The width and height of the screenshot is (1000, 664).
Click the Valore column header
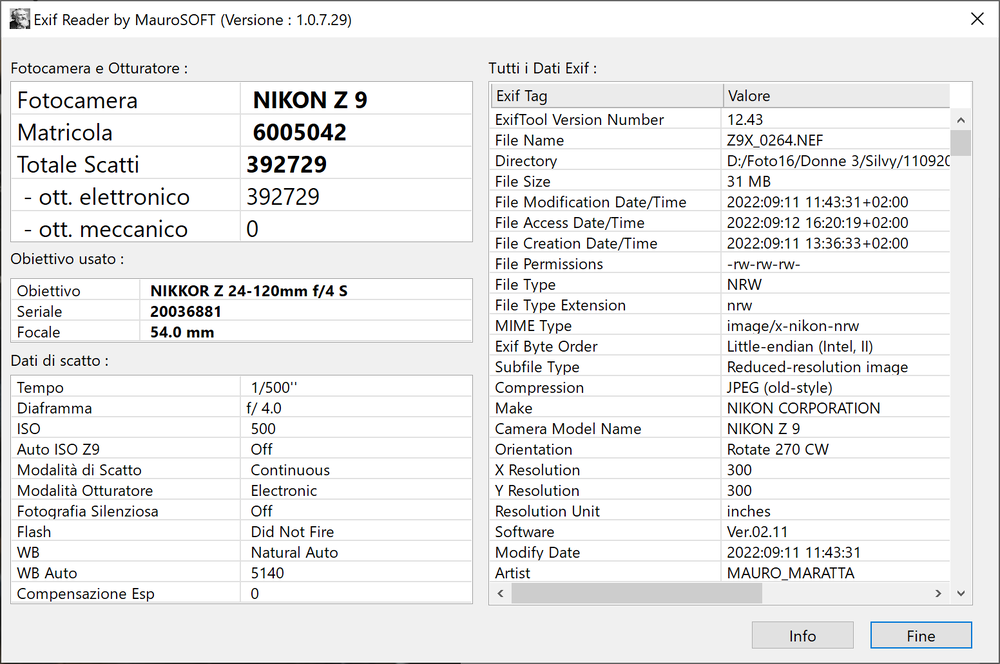tap(837, 96)
